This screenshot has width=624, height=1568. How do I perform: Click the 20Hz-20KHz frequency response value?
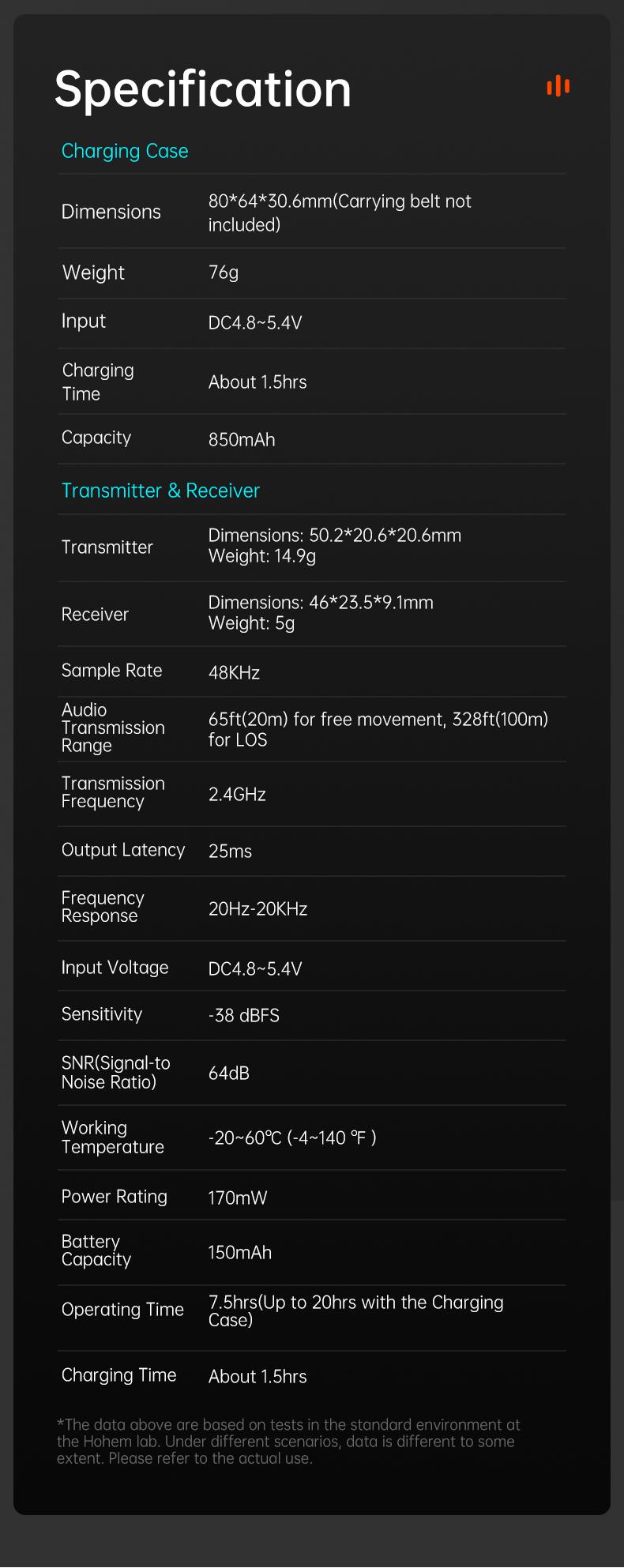click(x=257, y=908)
